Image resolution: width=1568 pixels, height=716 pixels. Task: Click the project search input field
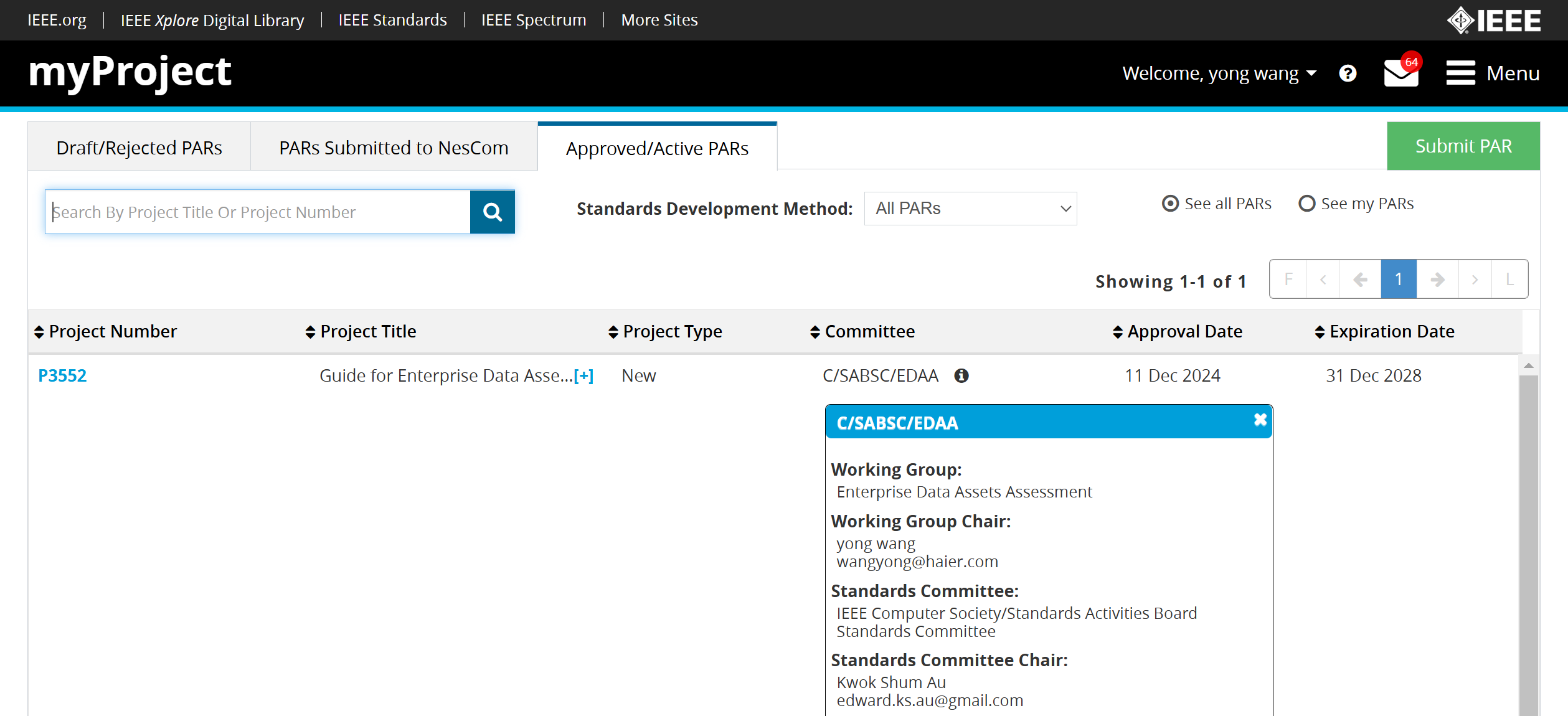coord(257,212)
